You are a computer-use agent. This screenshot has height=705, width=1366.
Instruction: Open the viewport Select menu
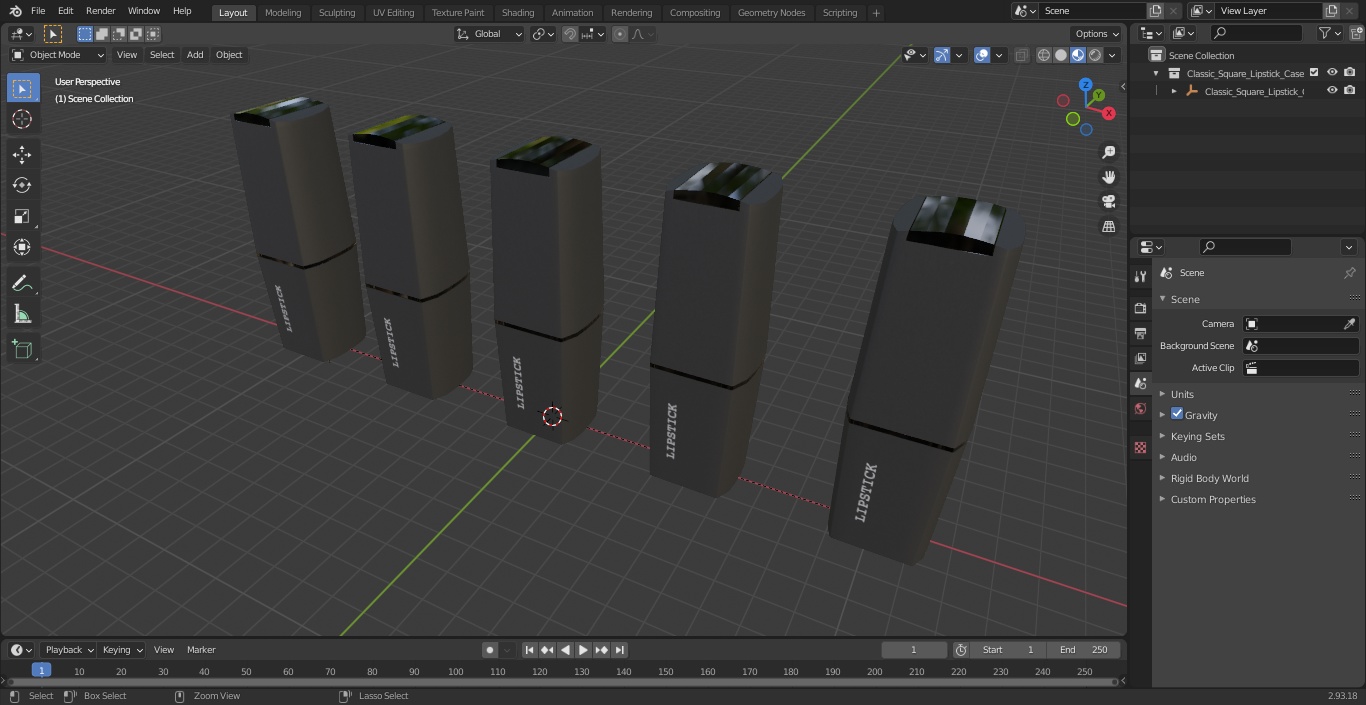(x=162, y=55)
